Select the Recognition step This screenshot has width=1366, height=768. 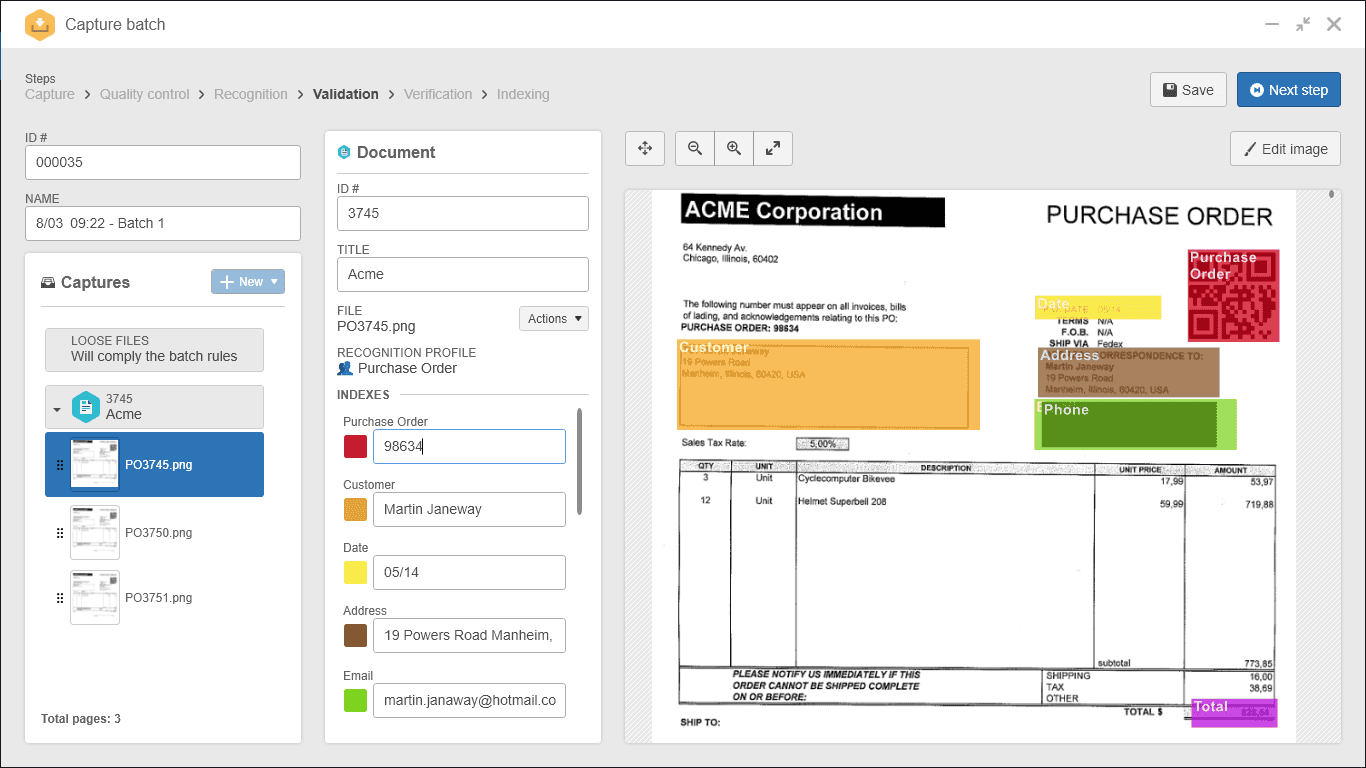pyautogui.click(x=251, y=94)
